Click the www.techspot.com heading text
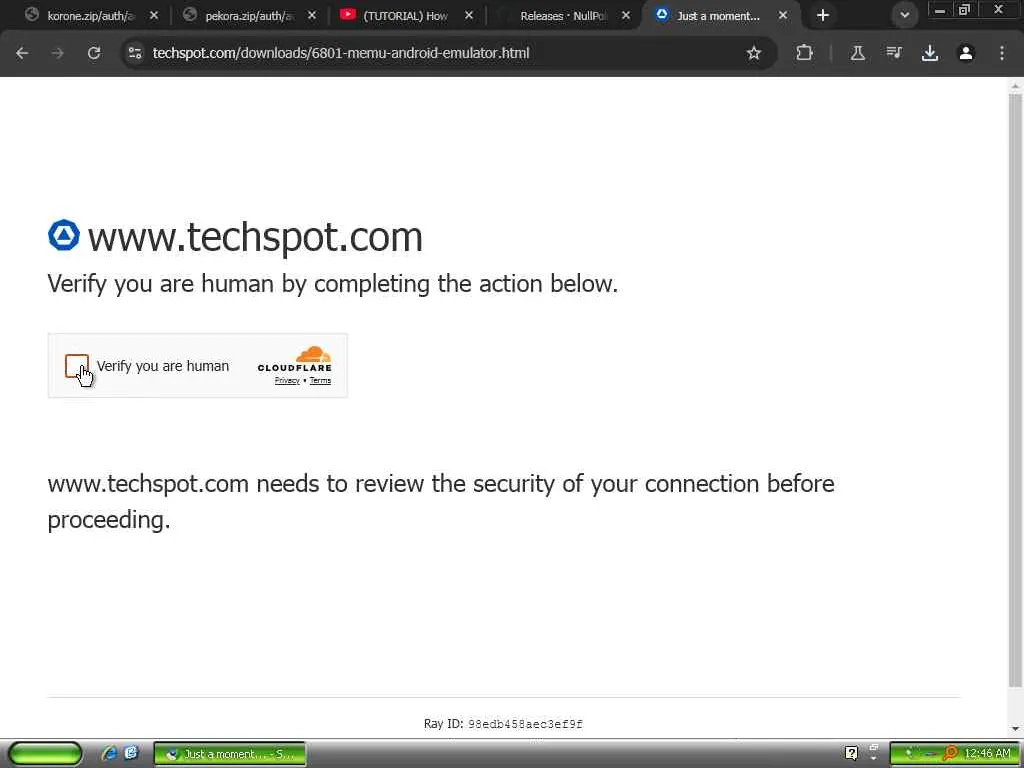The height and width of the screenshot is (768, 1024). coord(255,236)
